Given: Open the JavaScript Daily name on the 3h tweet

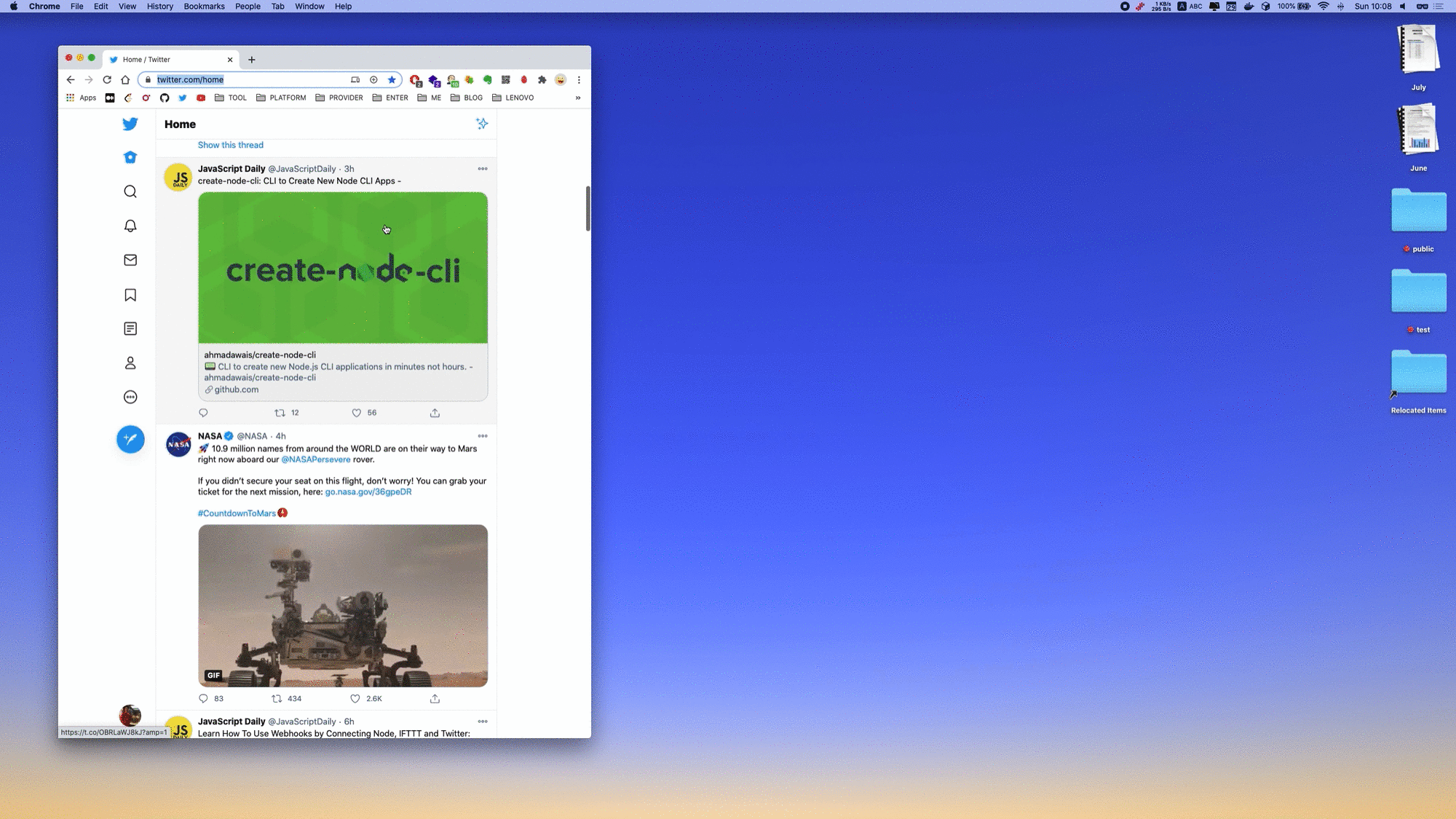Looking at the screenshot, I should coord(232,169).
